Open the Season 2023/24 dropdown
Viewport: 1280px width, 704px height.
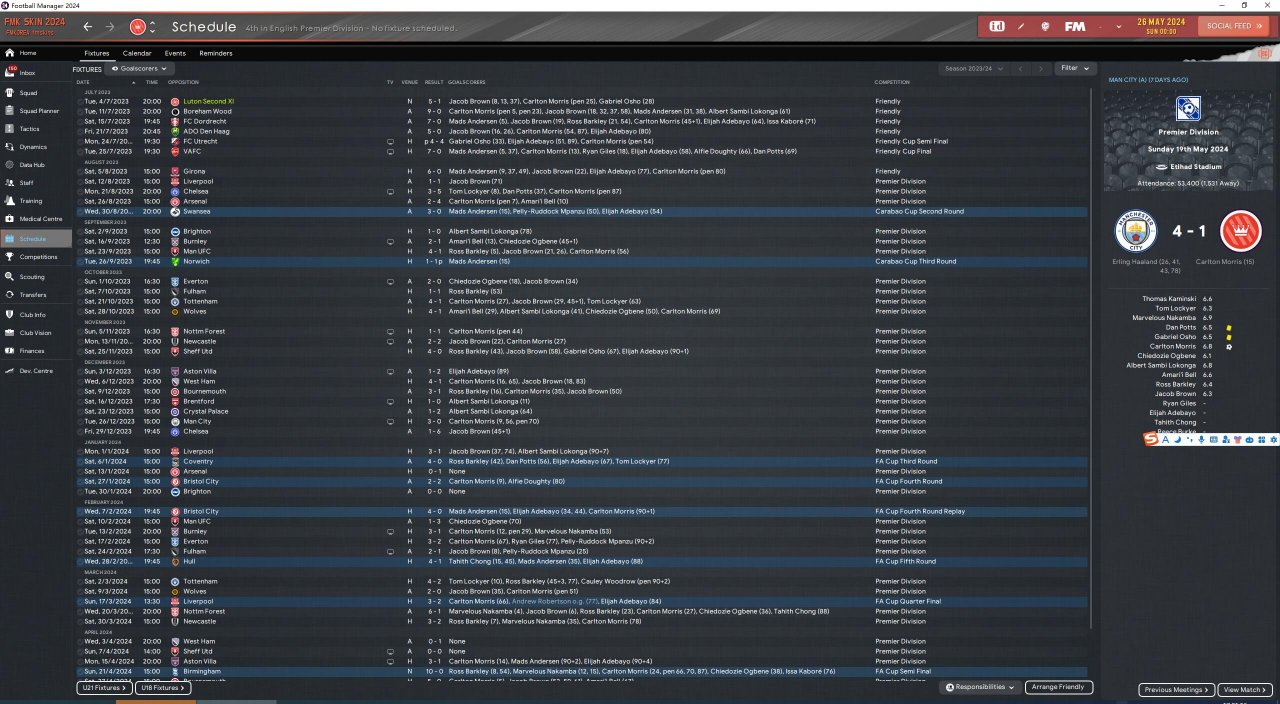[x=972, y=69]
